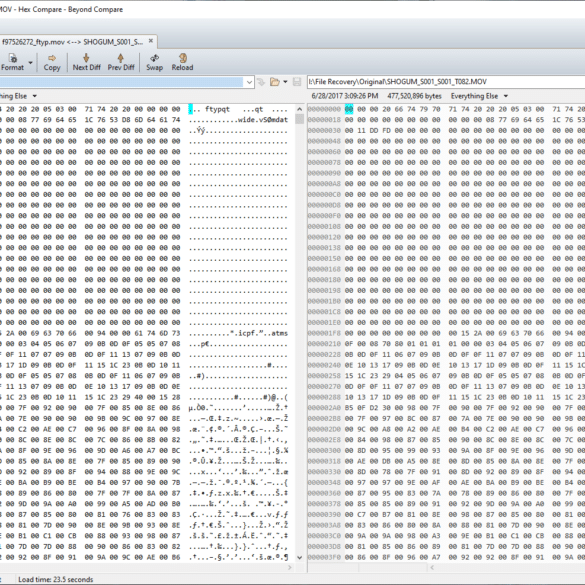The height and width of the screenshot is (585, 585).
Task: Select offset 000001F8 in right pane
Action: pos(324,333)
